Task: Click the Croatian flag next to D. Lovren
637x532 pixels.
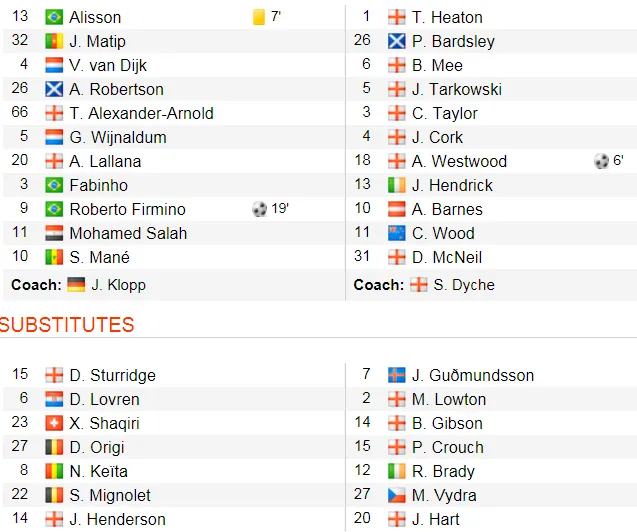Action: coord(54,399)
